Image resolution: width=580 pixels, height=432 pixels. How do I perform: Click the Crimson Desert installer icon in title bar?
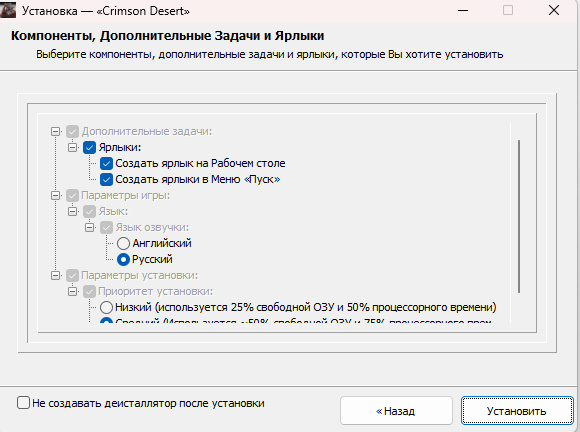click(8, 10)
